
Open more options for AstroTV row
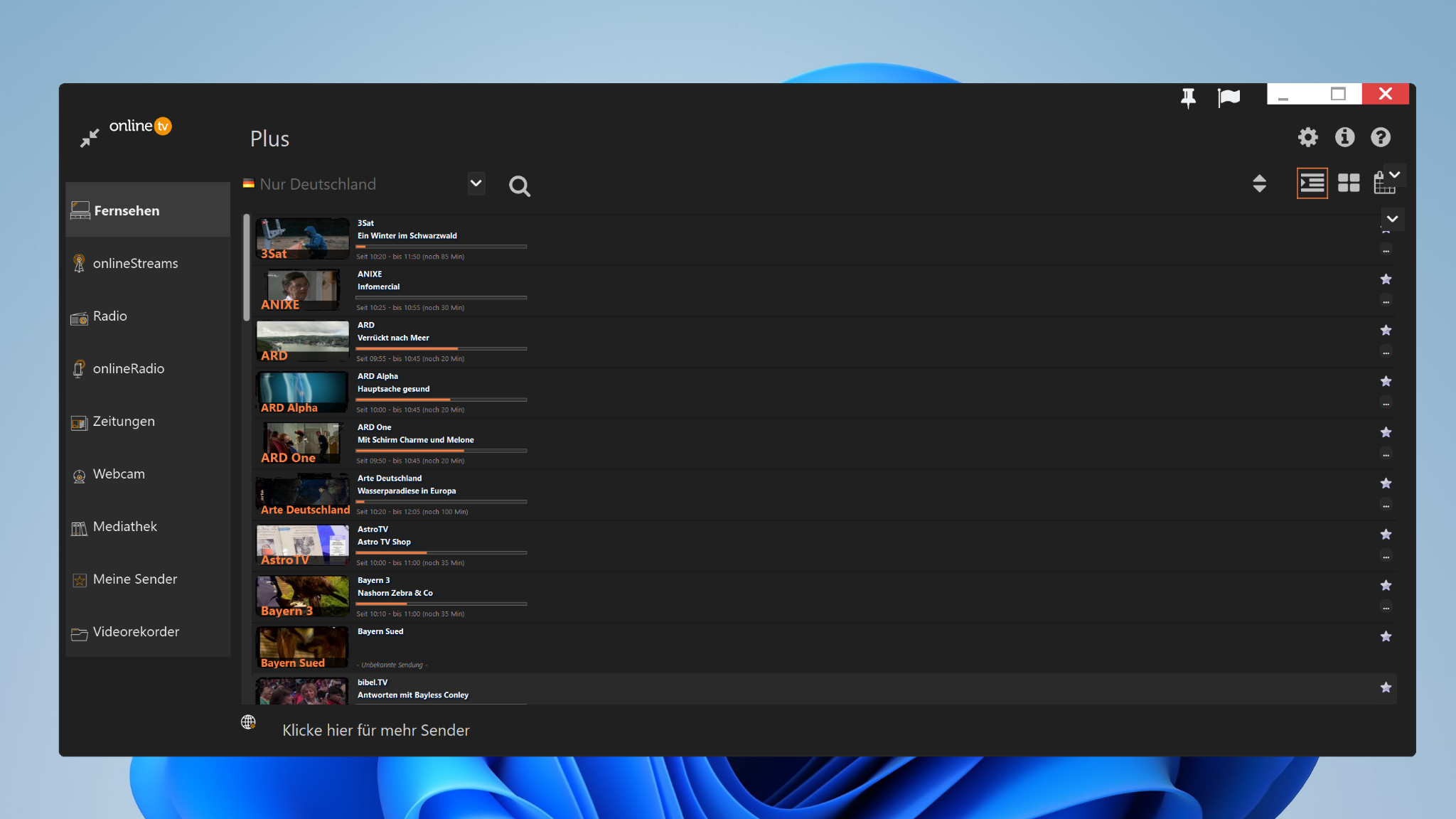tap(1386, 557)
